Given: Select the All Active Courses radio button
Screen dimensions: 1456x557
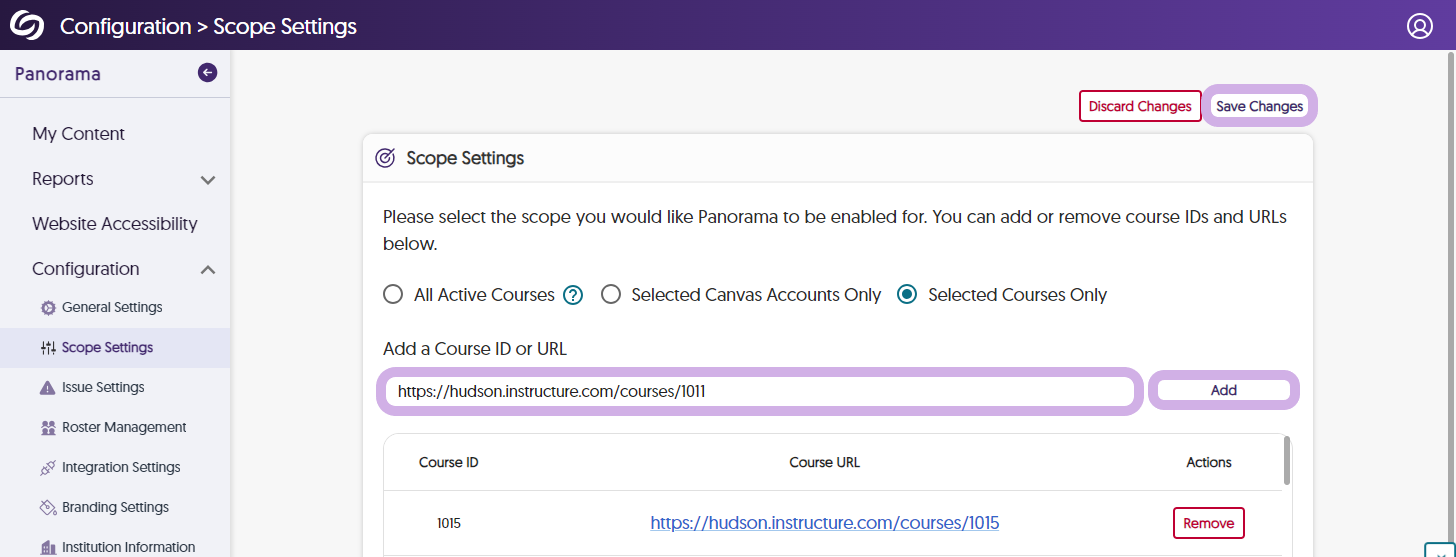Looking at the screenshot, I should [x=393, y=295].
